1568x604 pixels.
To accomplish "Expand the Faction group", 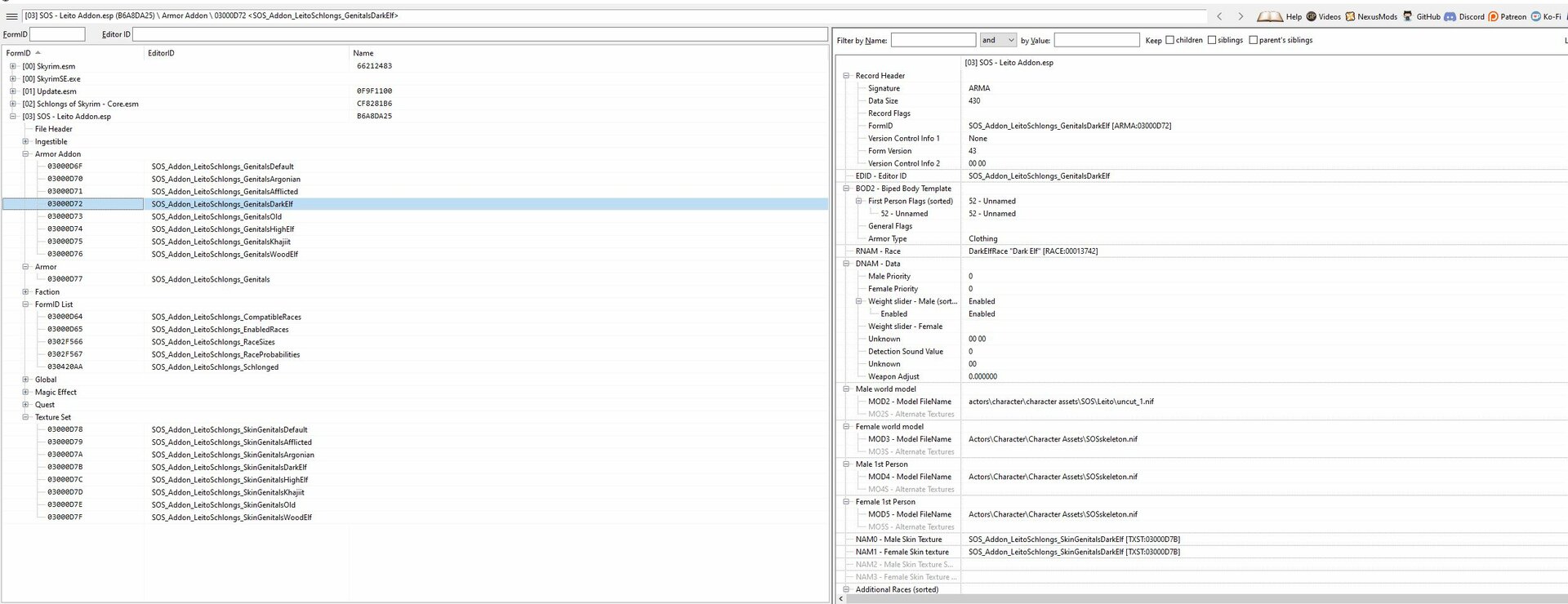I will coord(25,292).
